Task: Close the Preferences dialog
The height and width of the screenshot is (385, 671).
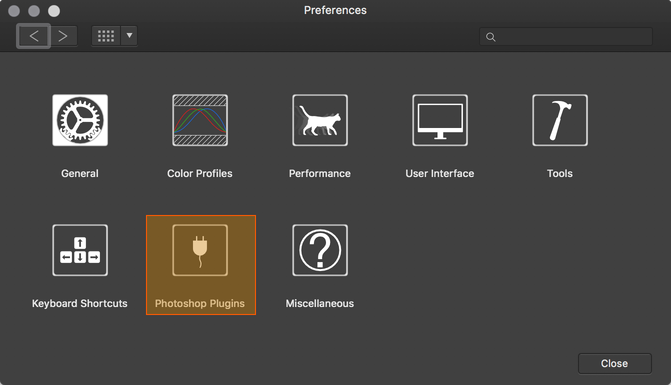Action: pos(615,364)
